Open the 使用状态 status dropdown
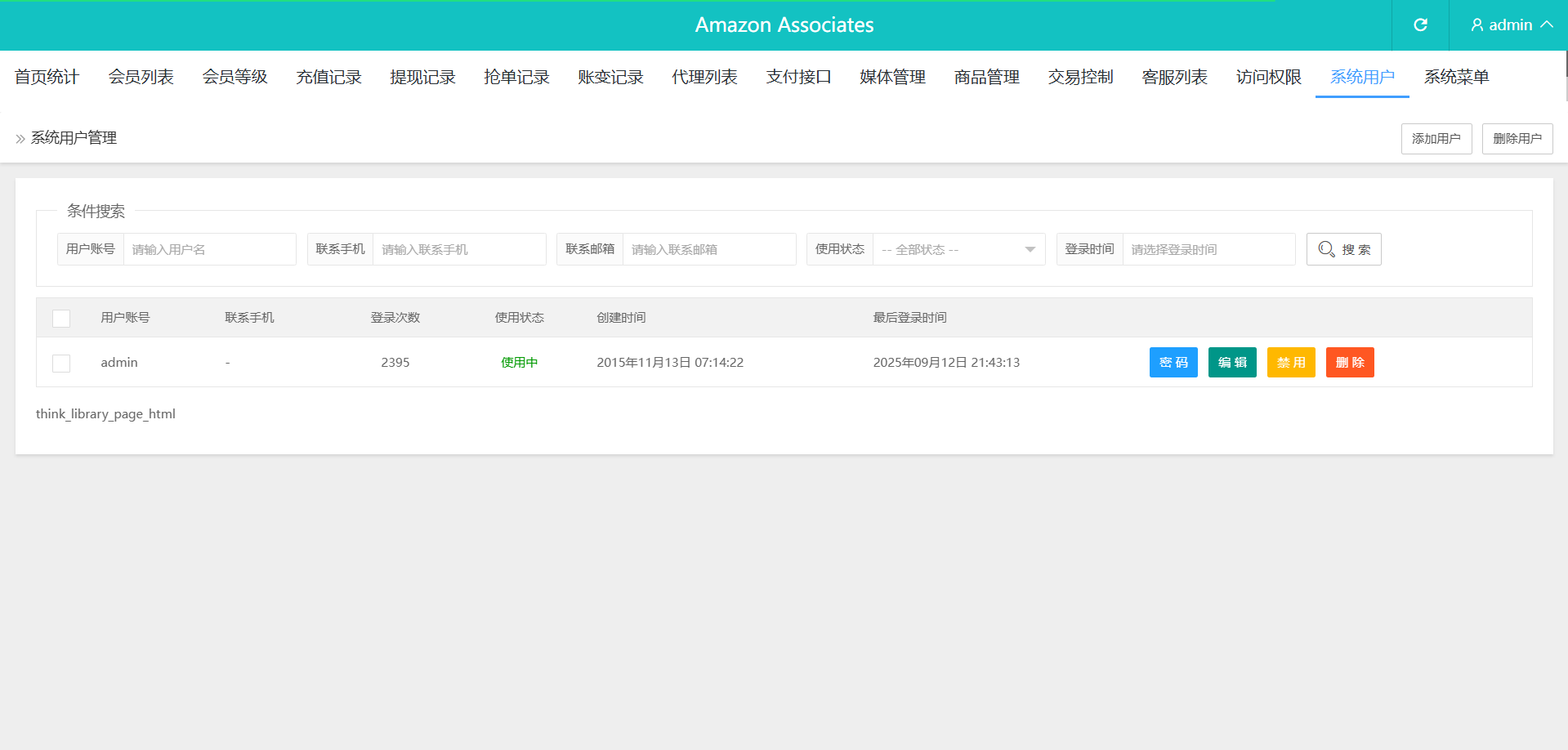The width and height of the screenshot is (1568, 750). [x=958, y=249]
